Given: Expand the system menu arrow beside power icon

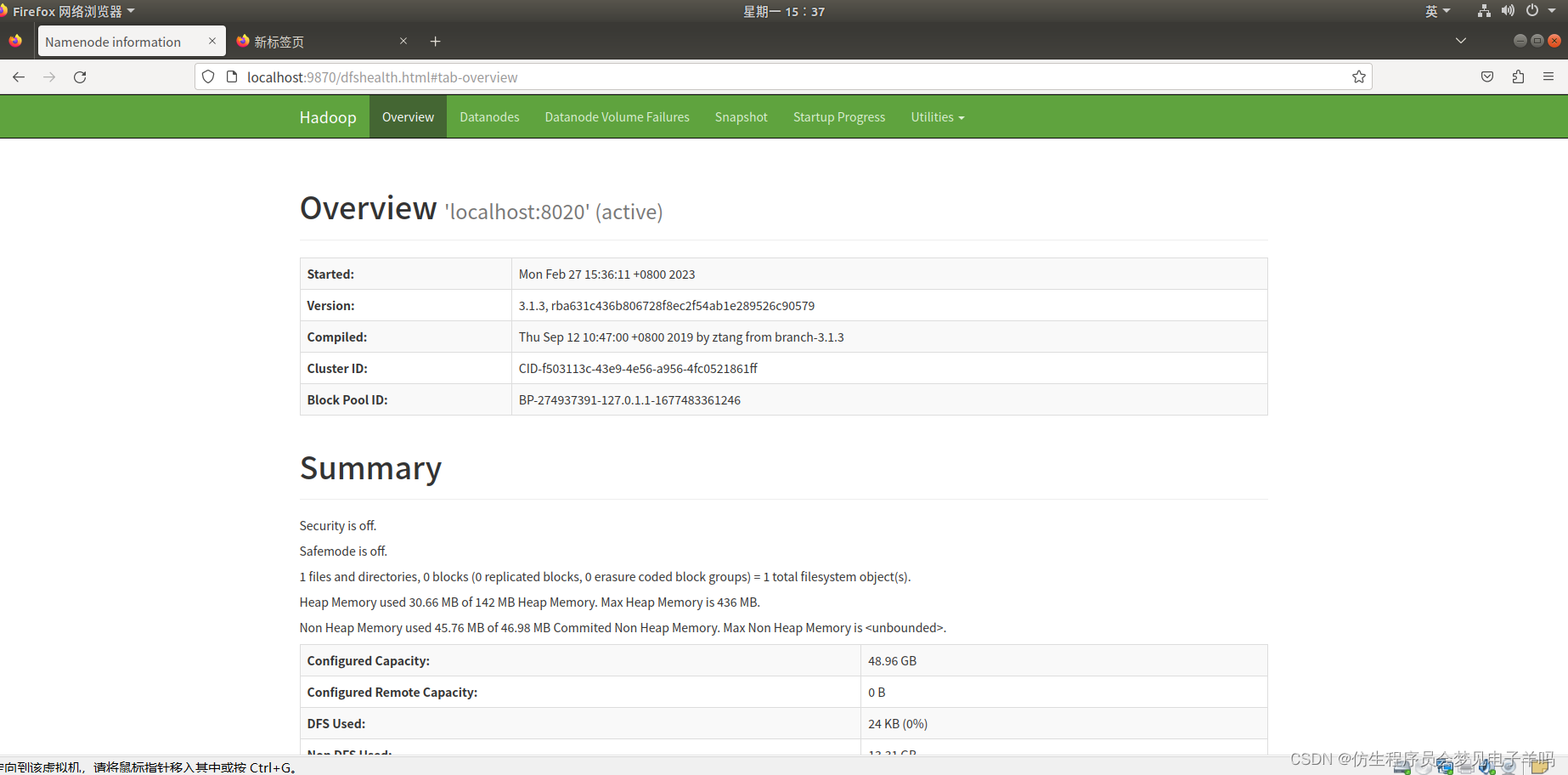Looking at the screenshot, I should [1552, 11].
